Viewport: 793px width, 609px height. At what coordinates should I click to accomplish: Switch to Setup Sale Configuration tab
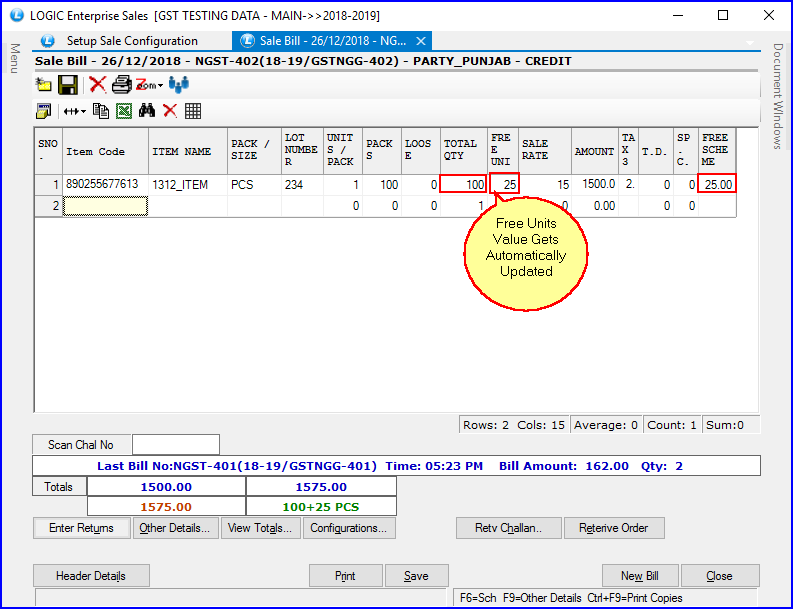[132, 41]
